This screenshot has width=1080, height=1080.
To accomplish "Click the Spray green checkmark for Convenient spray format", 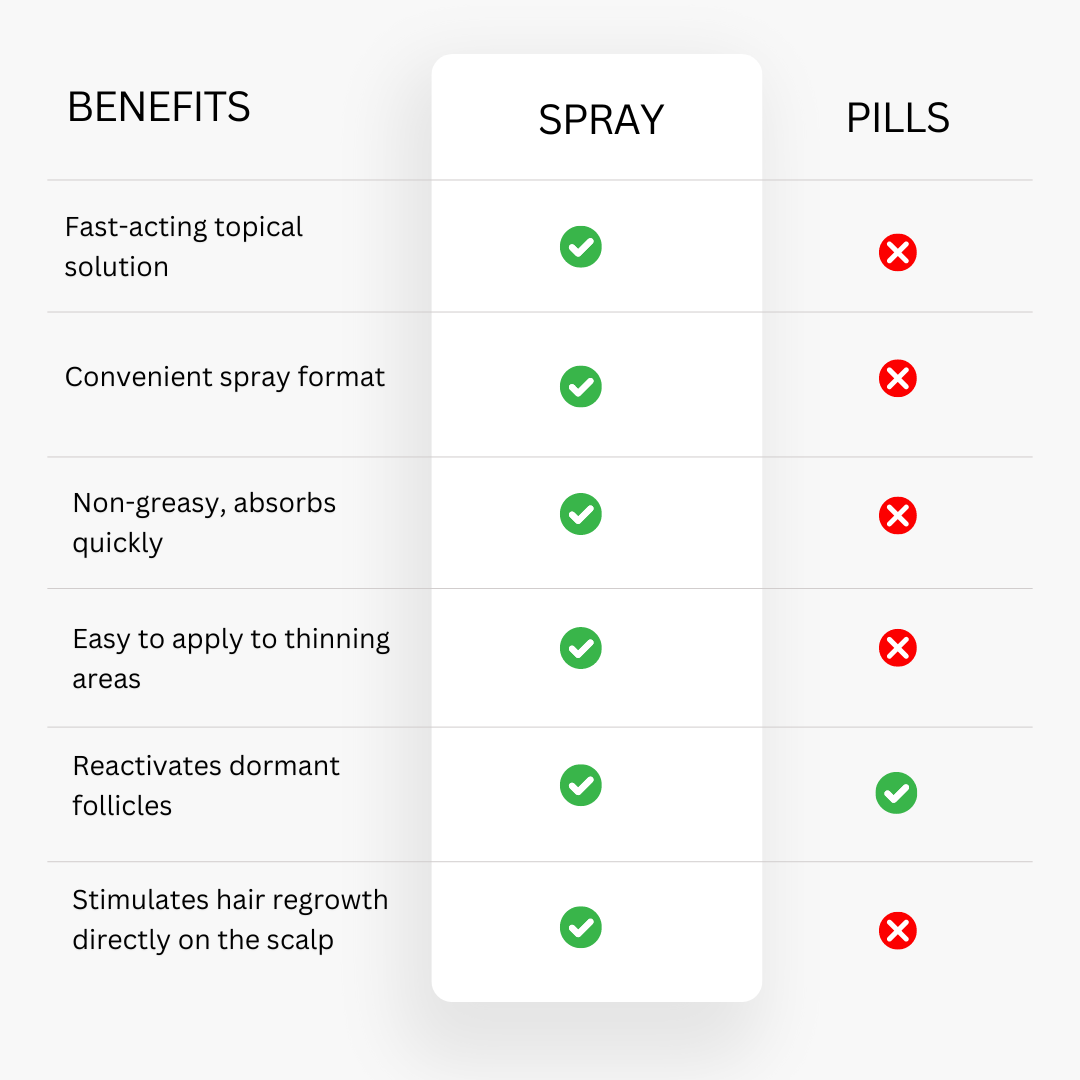I will [x=581, y=386].
